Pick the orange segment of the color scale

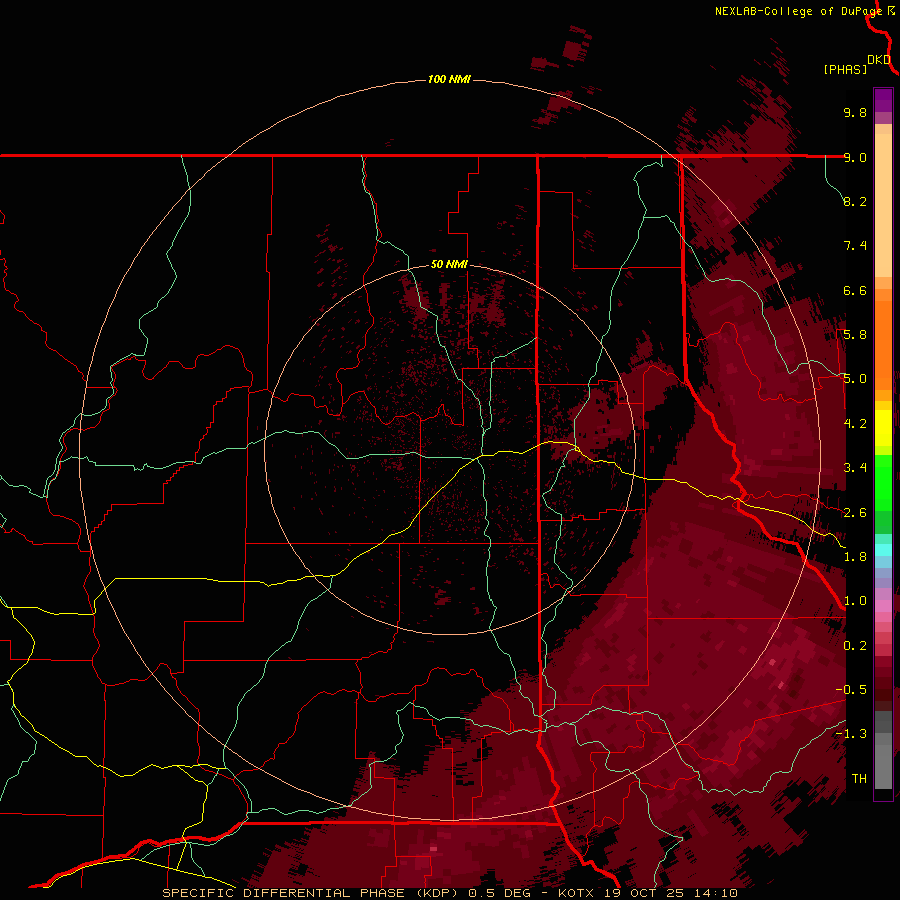[x=883, y=344]
